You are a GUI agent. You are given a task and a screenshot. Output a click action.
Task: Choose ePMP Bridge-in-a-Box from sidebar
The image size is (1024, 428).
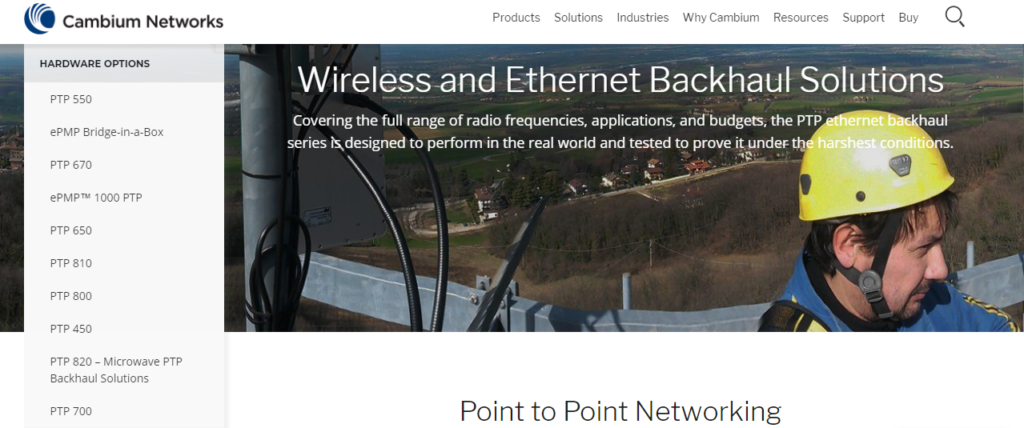106,132
